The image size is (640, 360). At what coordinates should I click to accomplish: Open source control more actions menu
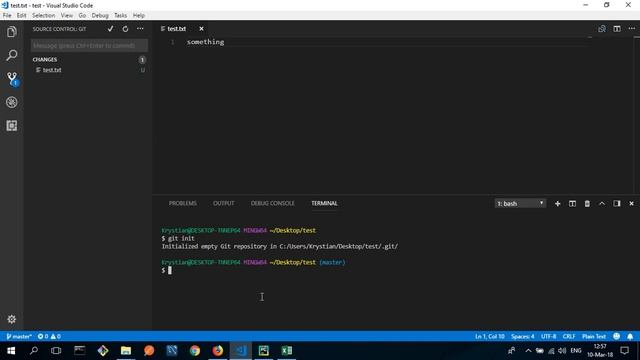[140, 29]
